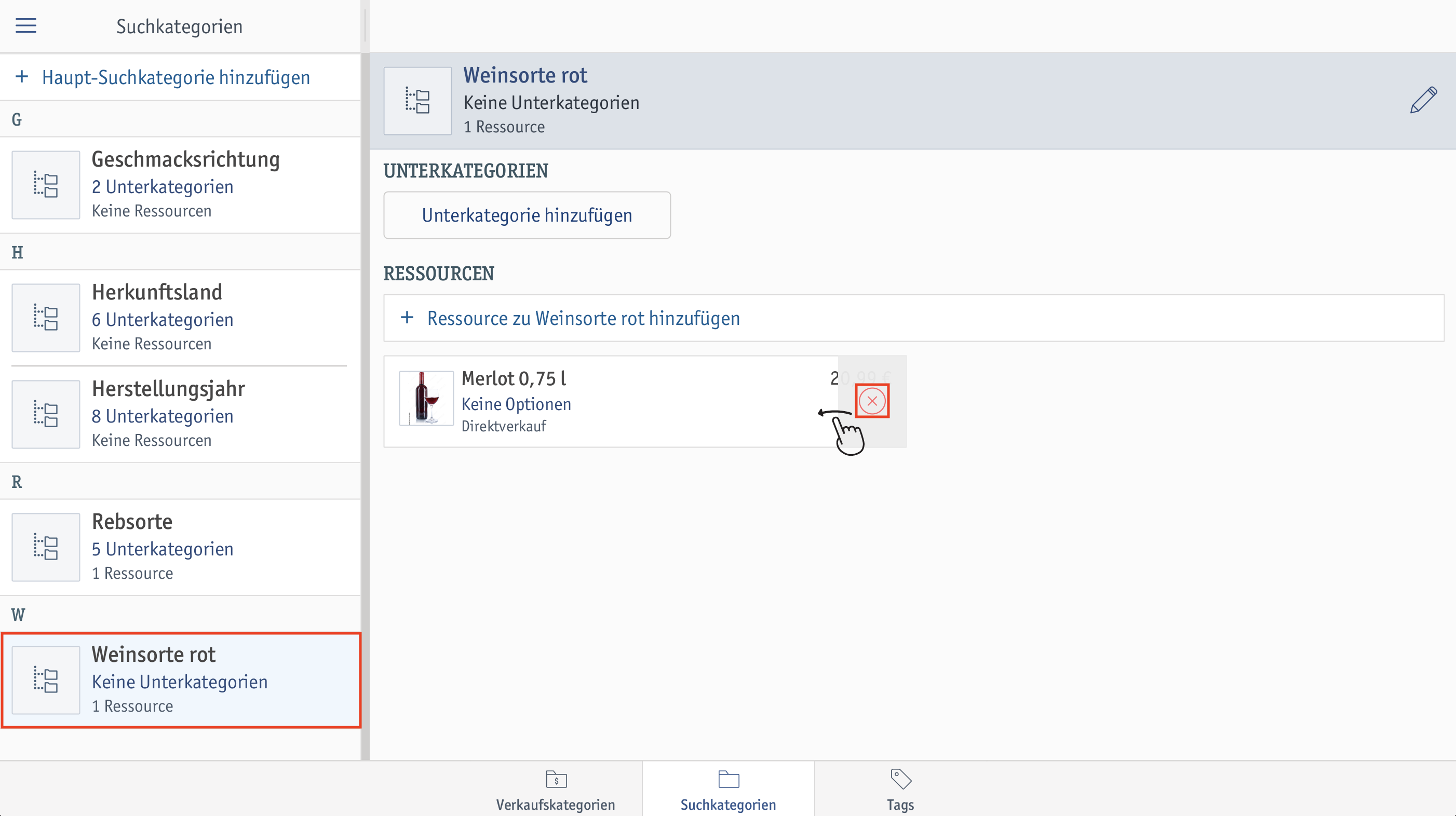Click the Merlot wine bottle thumbnail
This screenshot has width=1456, height=816.
[x=426, y=398]
